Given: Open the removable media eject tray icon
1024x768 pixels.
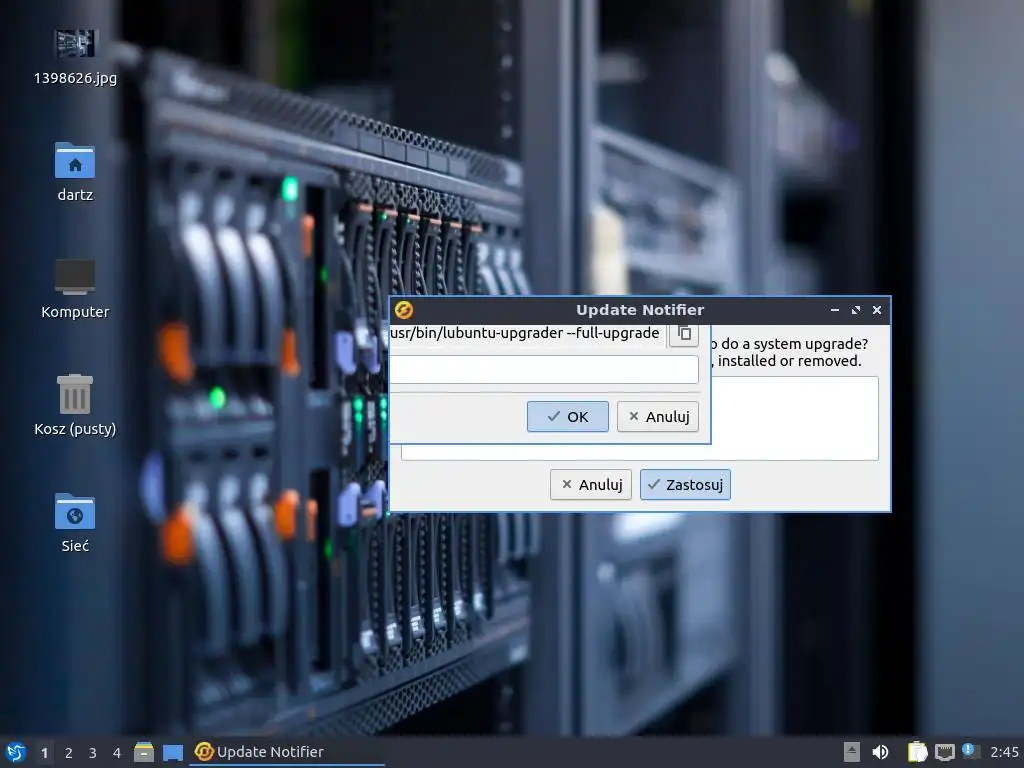Looking at the screenshot, I should (x=852, y=752).
